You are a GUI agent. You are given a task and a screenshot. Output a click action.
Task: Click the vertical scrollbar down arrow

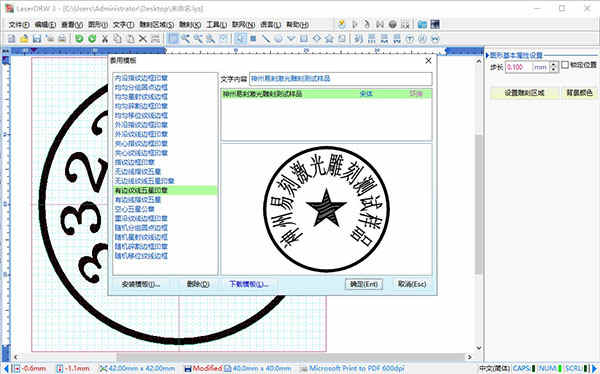479,348
